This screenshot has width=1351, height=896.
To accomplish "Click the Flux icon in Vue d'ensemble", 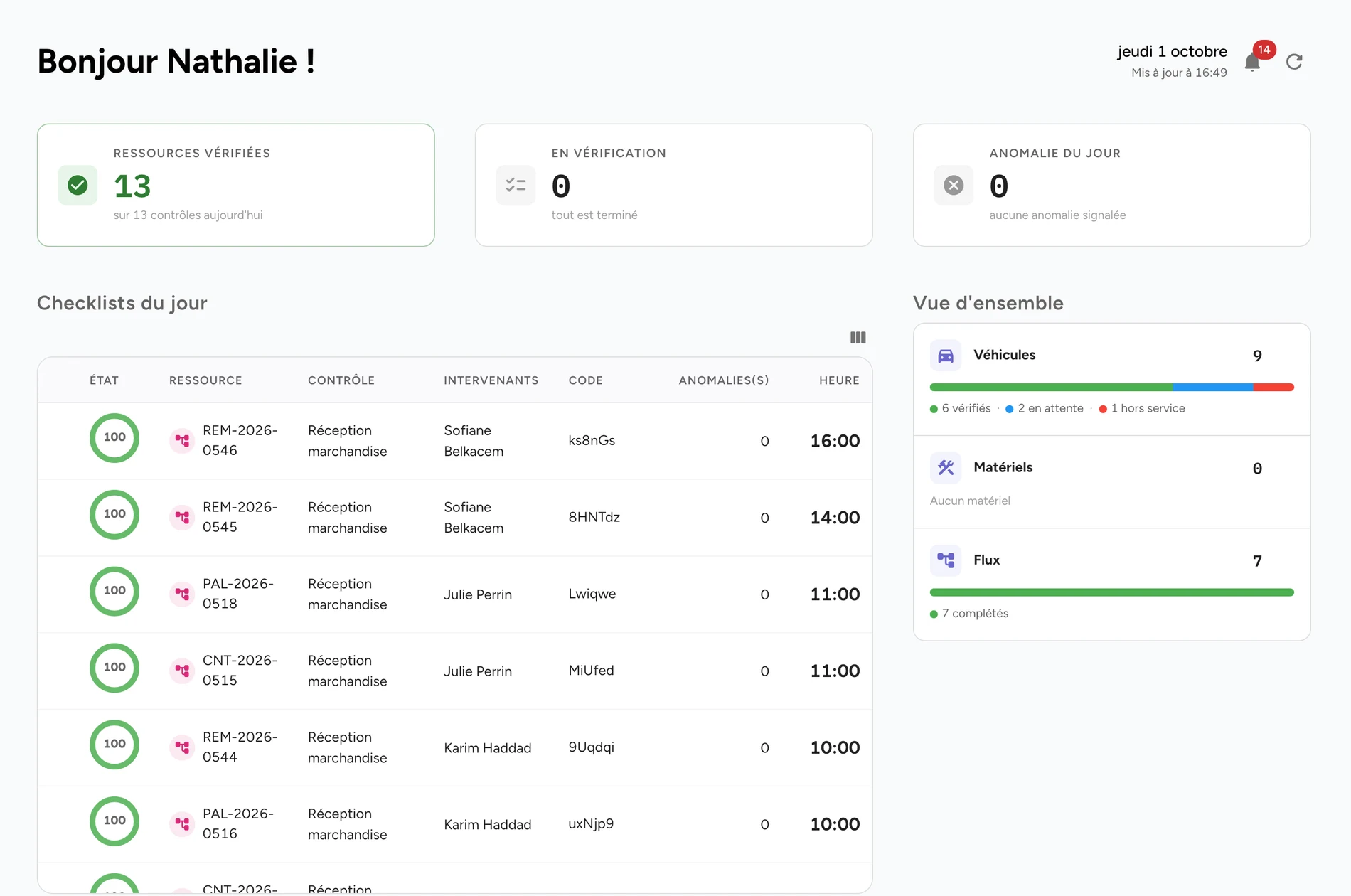I will tap(946, 560).
